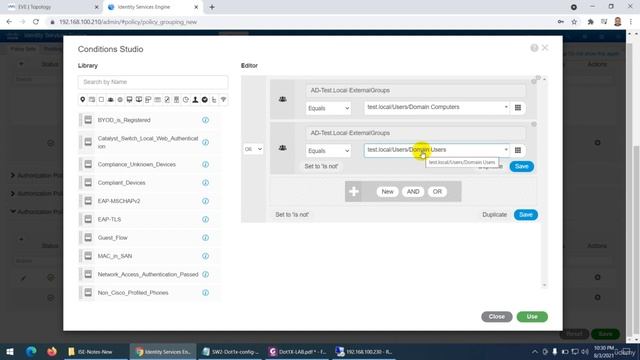Click the browser address bar URL
The height and width of the screenshot is (360, 640).
tap(128, 22)
